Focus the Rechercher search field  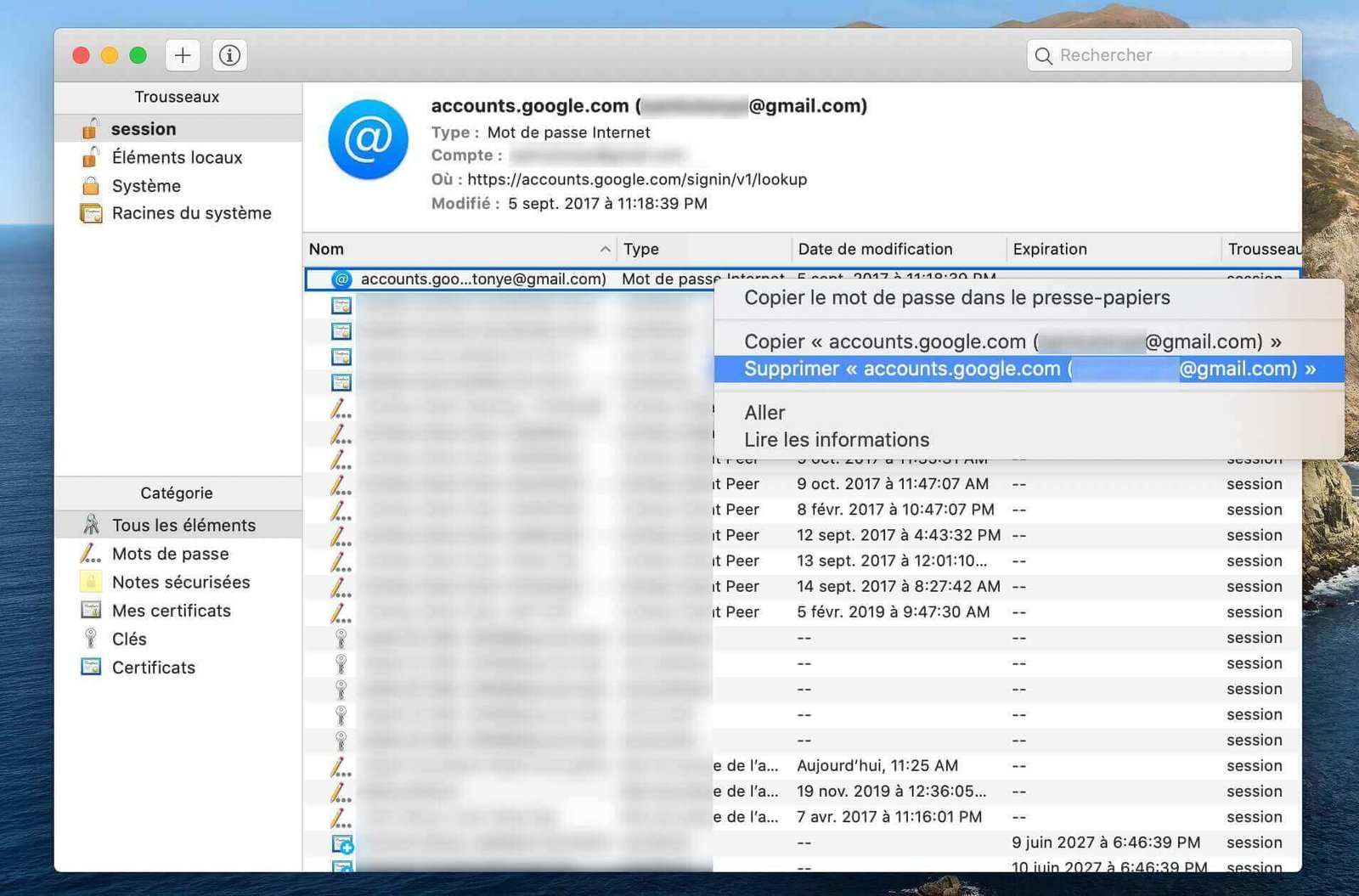click(1159, 55)
